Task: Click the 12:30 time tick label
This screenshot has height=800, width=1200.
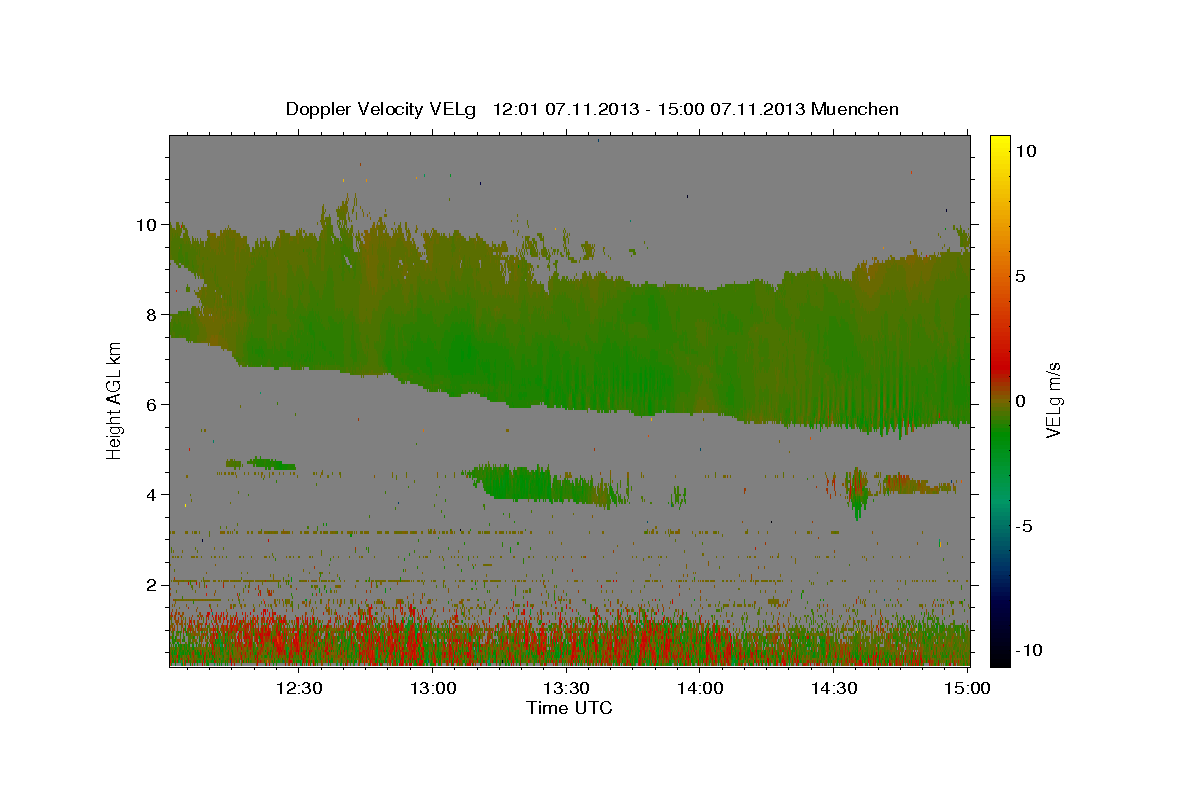Action: click(x=299, y=688)
